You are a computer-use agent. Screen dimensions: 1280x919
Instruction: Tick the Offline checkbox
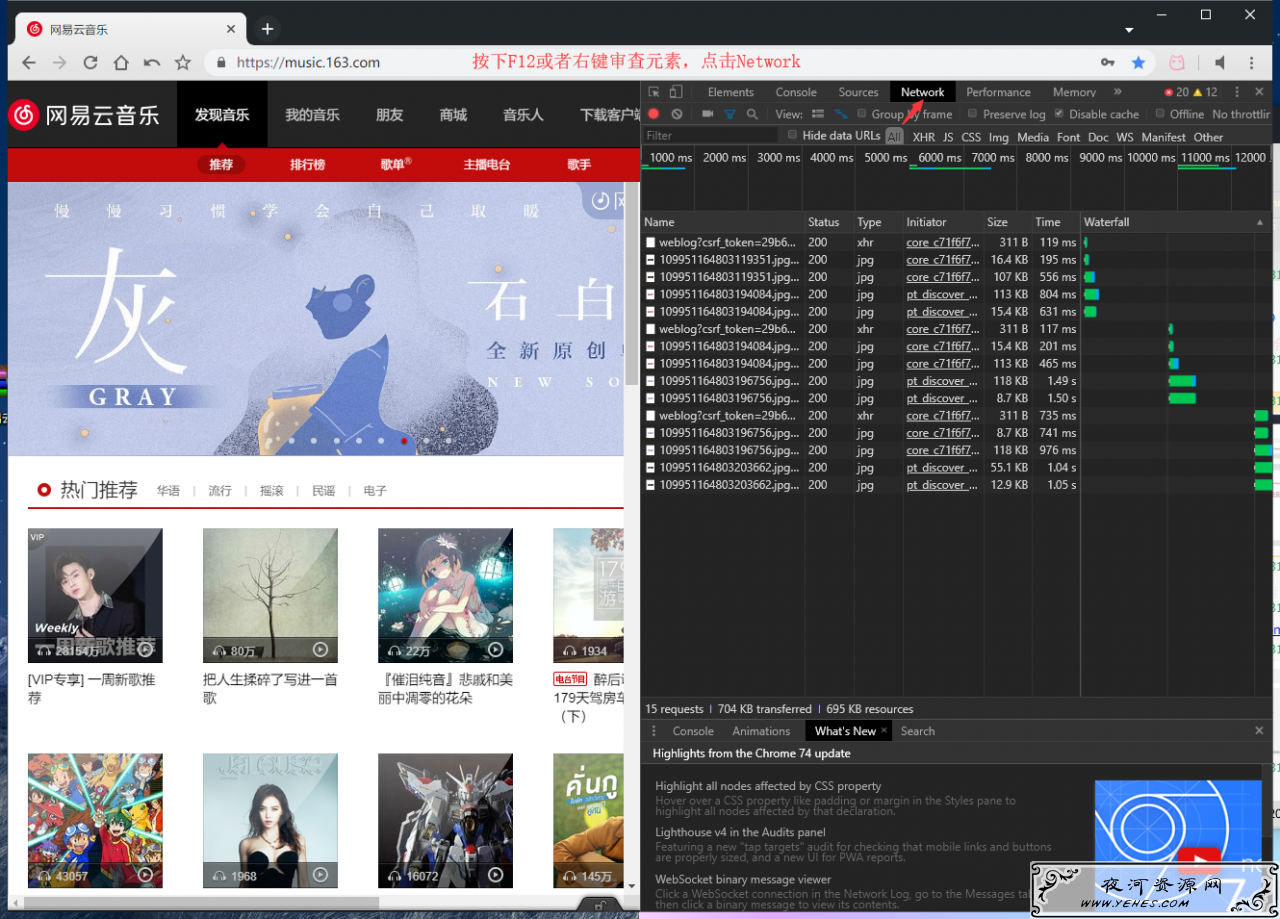pyautogui.click(x=1160, y=114)
